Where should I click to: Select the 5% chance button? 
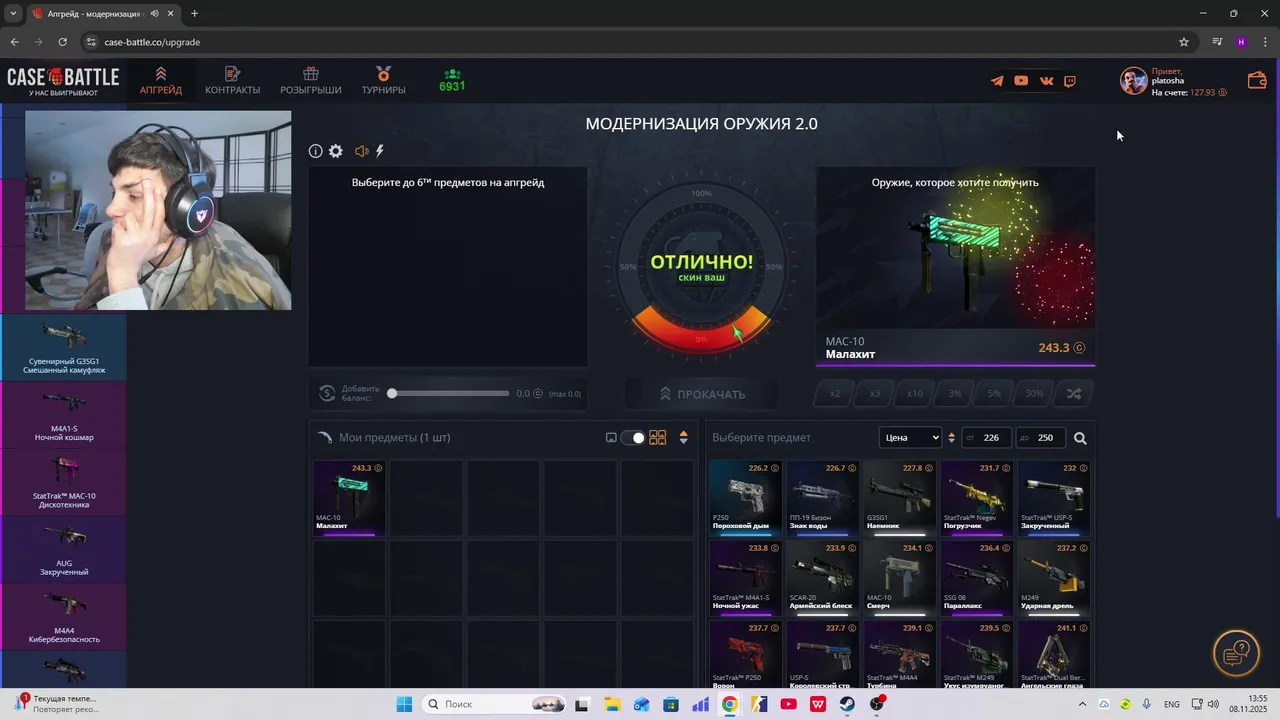coord(994,394)
